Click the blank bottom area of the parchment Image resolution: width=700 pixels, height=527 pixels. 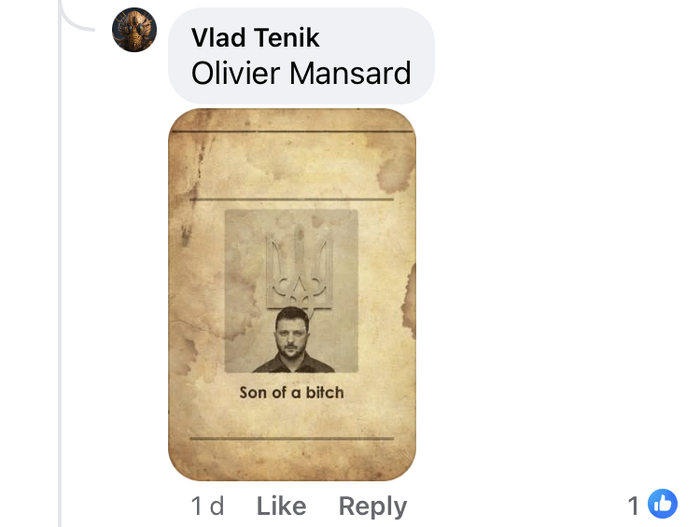[292, 460]
